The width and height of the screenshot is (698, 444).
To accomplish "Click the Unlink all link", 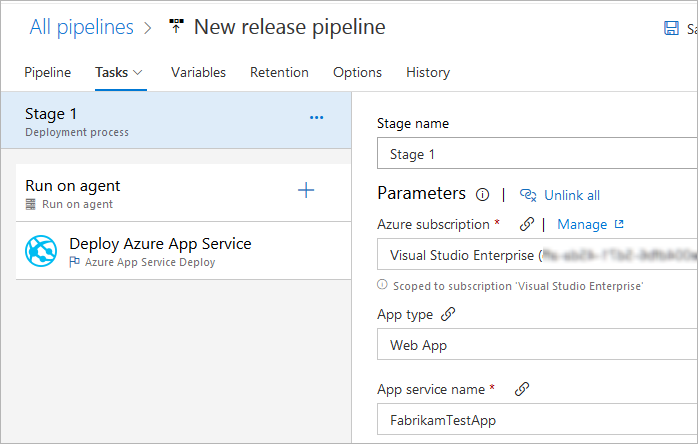I will (x=571, y=195).
